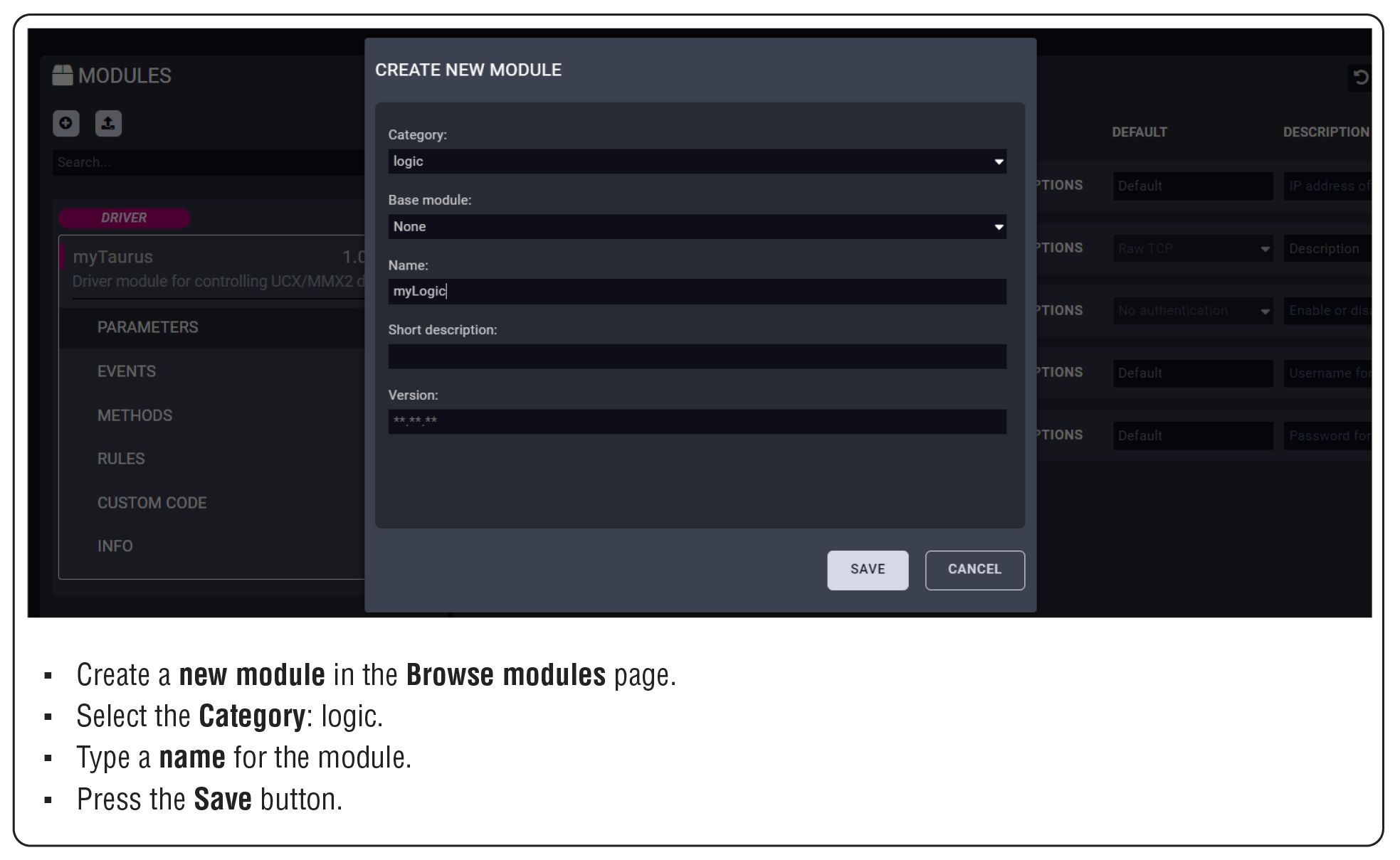
Task: Open the Rules section
Action: 121,459
